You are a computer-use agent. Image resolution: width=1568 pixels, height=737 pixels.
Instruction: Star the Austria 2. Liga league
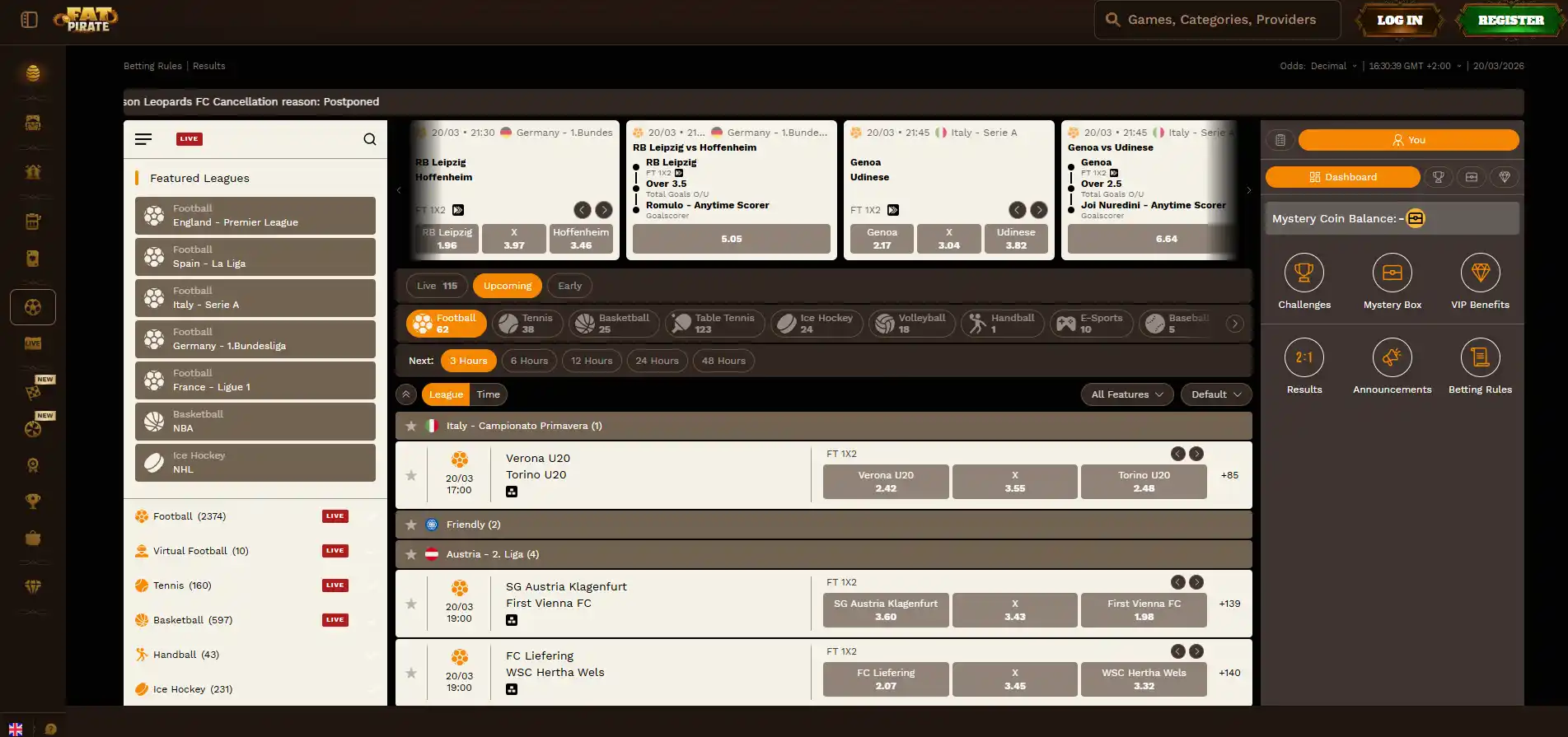click(411, 554)
